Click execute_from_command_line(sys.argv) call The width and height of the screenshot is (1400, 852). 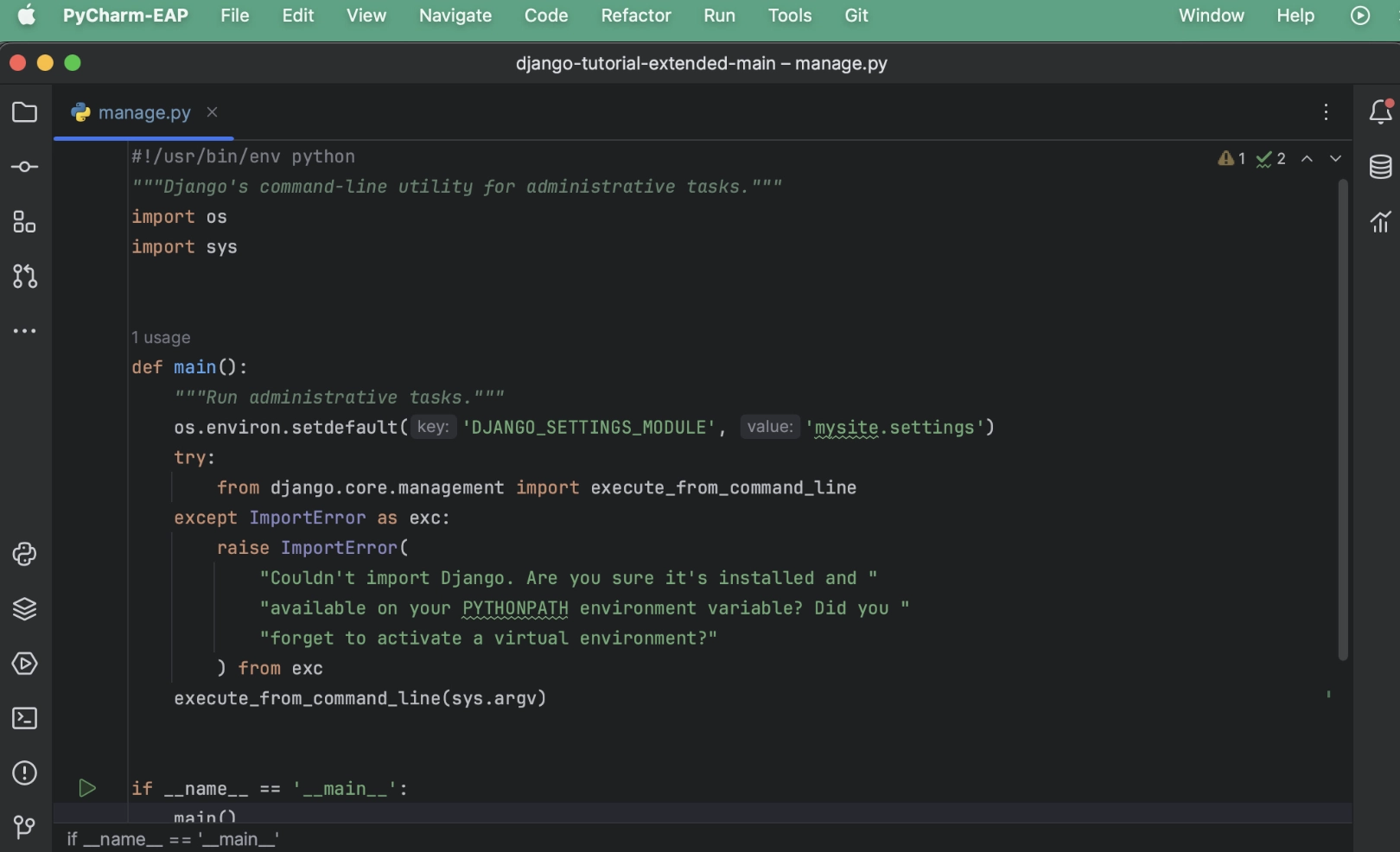[x=360, y=698]
